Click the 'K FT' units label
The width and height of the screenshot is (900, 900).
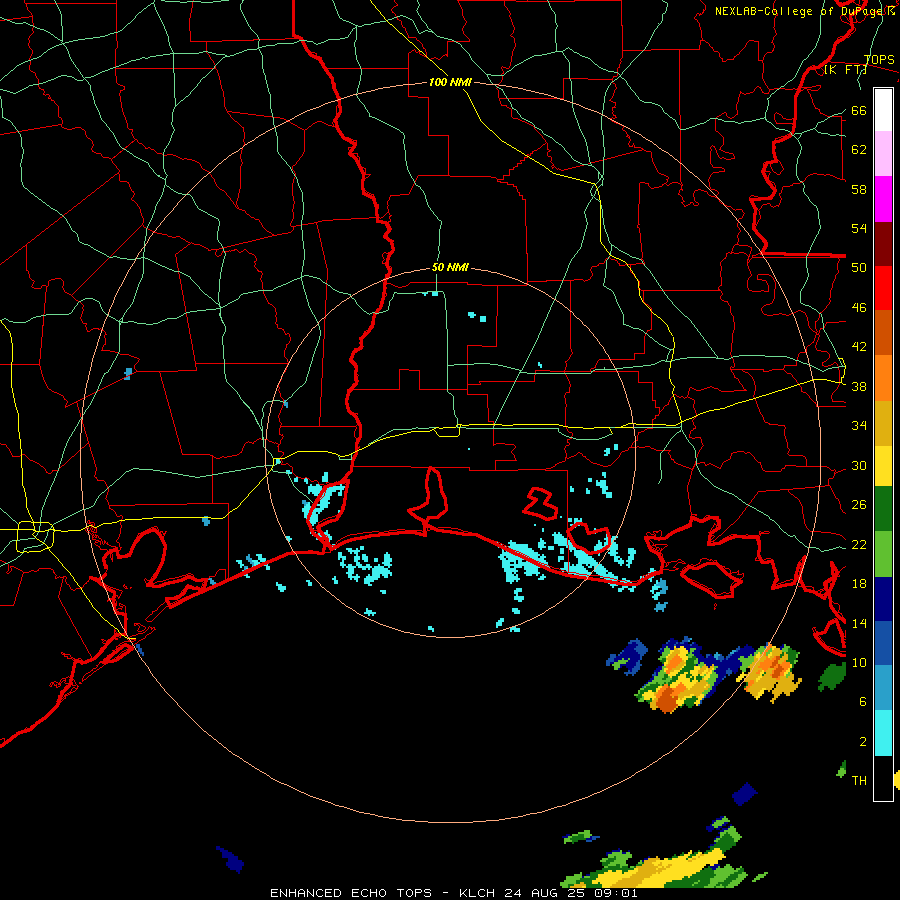tap(845, 70)
